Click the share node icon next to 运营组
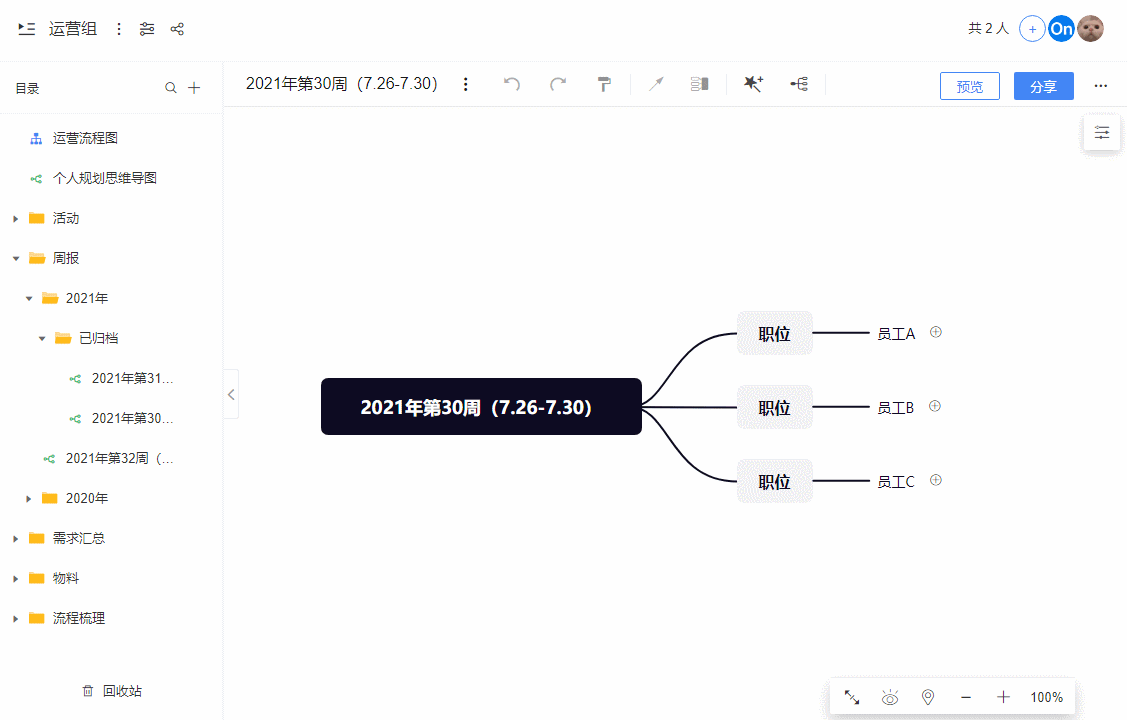The width and height of the screenshot is (1127, 720). 177,28
